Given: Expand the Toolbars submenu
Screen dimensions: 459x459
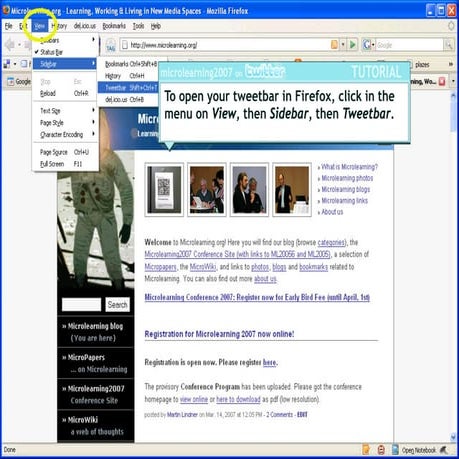Looking at the screenshot, I should (65, 40).
